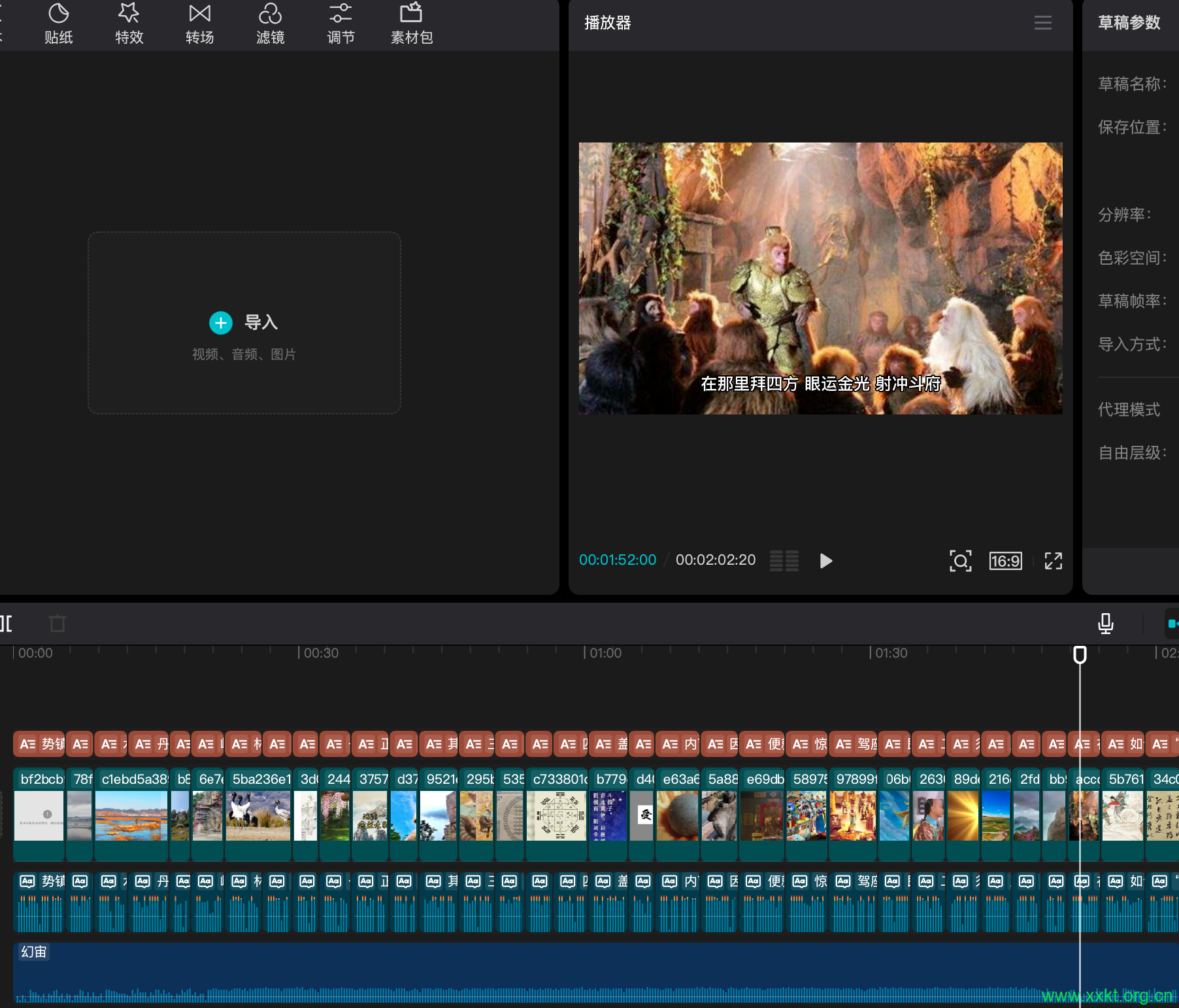Image resolution: width=1179 pixels, height=1008 pixels.
Task: Open the 特效 effects tab
Action: [129, 24]
